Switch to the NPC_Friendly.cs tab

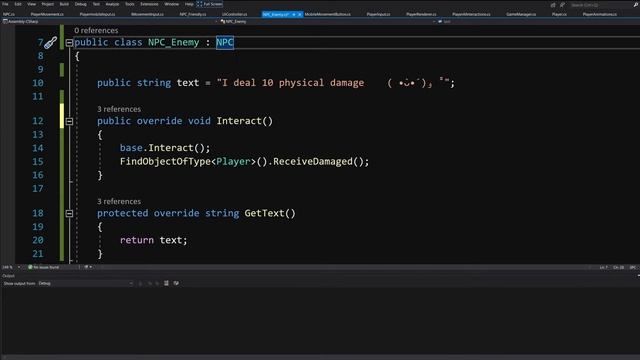tap(193, 14)
